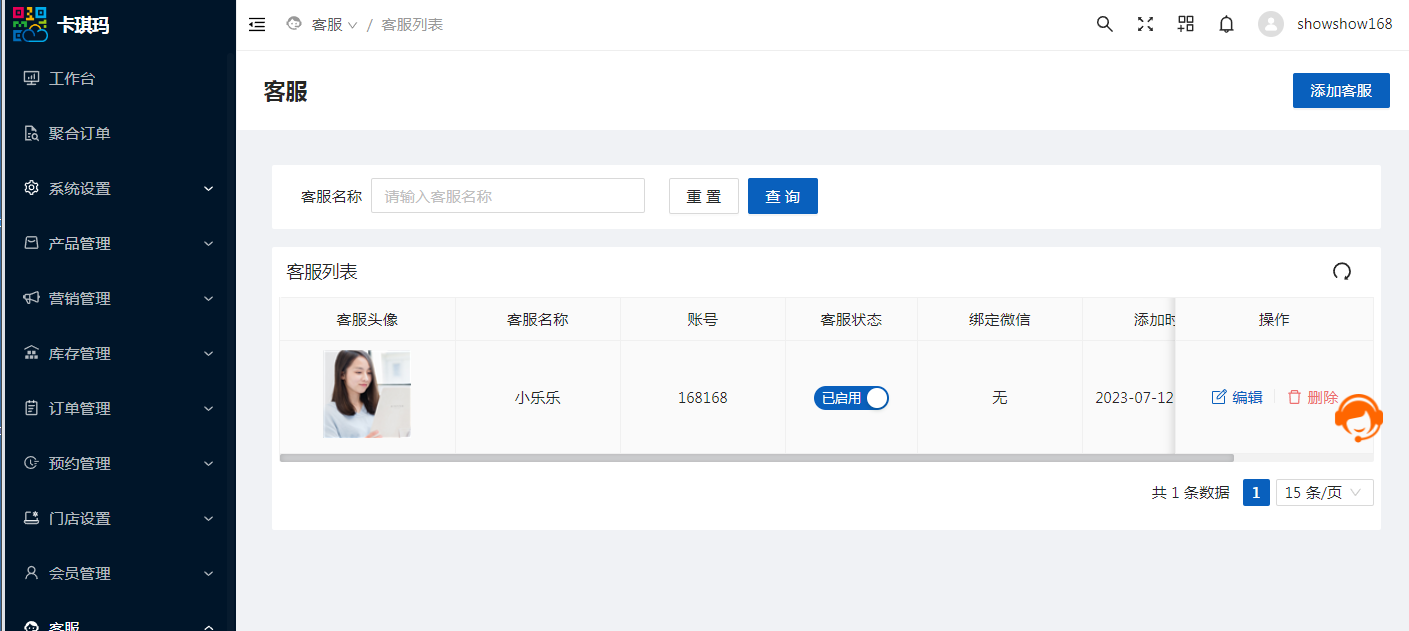
Task: Click the showshow168 user avatar
Action: 1270,25
